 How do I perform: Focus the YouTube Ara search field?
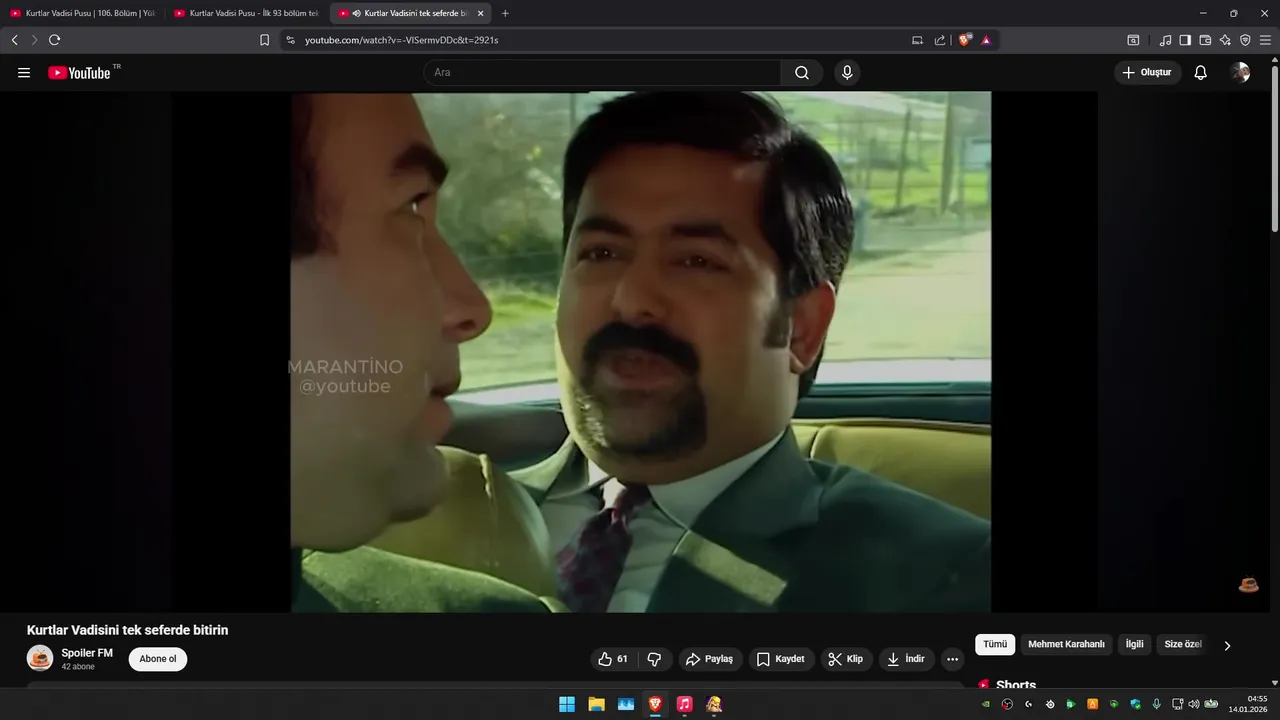602,73
